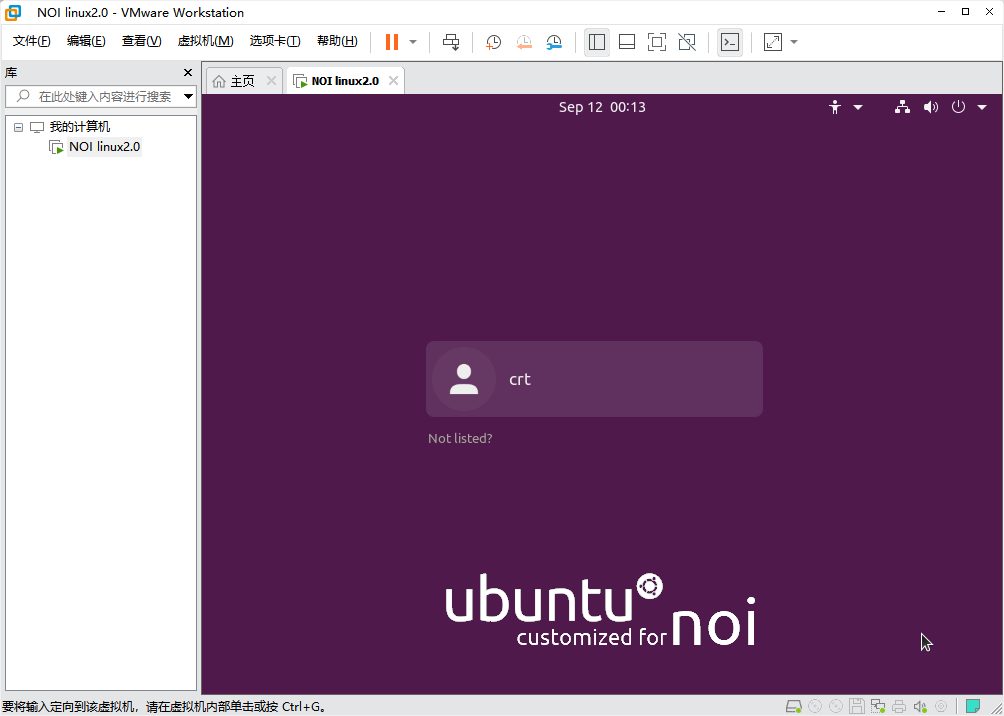Close the NOI linux2.0 tab
This screenshot has height=716, width=1004.
[394, 81]
